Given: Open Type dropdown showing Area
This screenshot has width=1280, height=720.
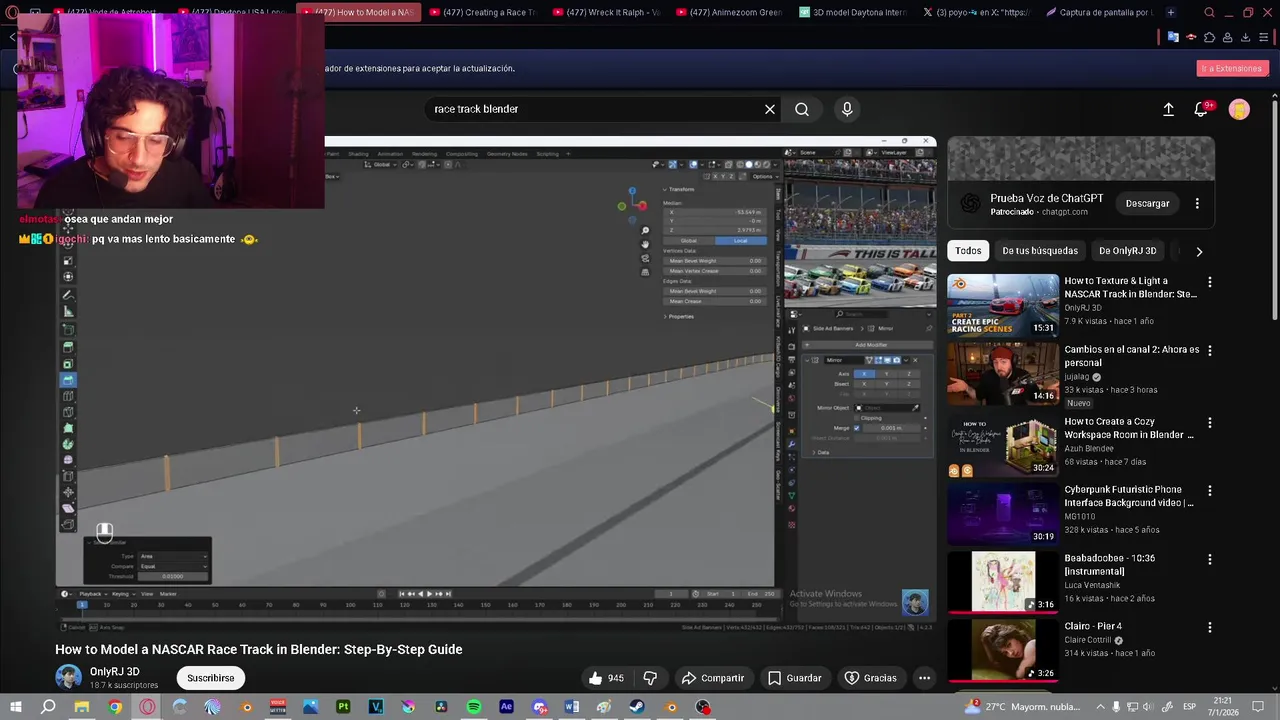Looking at the screenshot, I should pyautogui.click(x=172, y=556).
